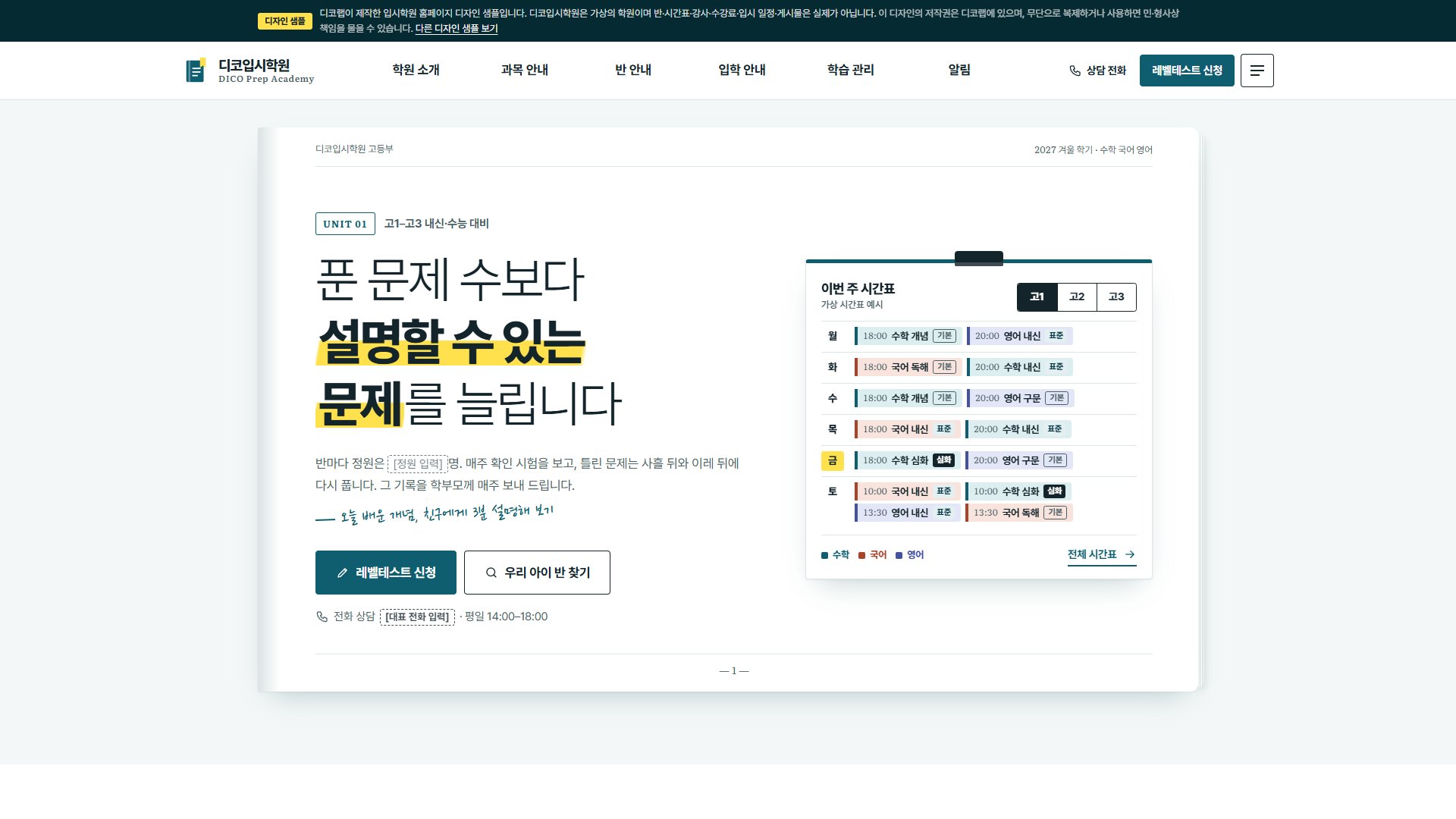Click the [정원 입력] placeholder
Viewport: 1456px width, 819px height.
tap(418, 463)
